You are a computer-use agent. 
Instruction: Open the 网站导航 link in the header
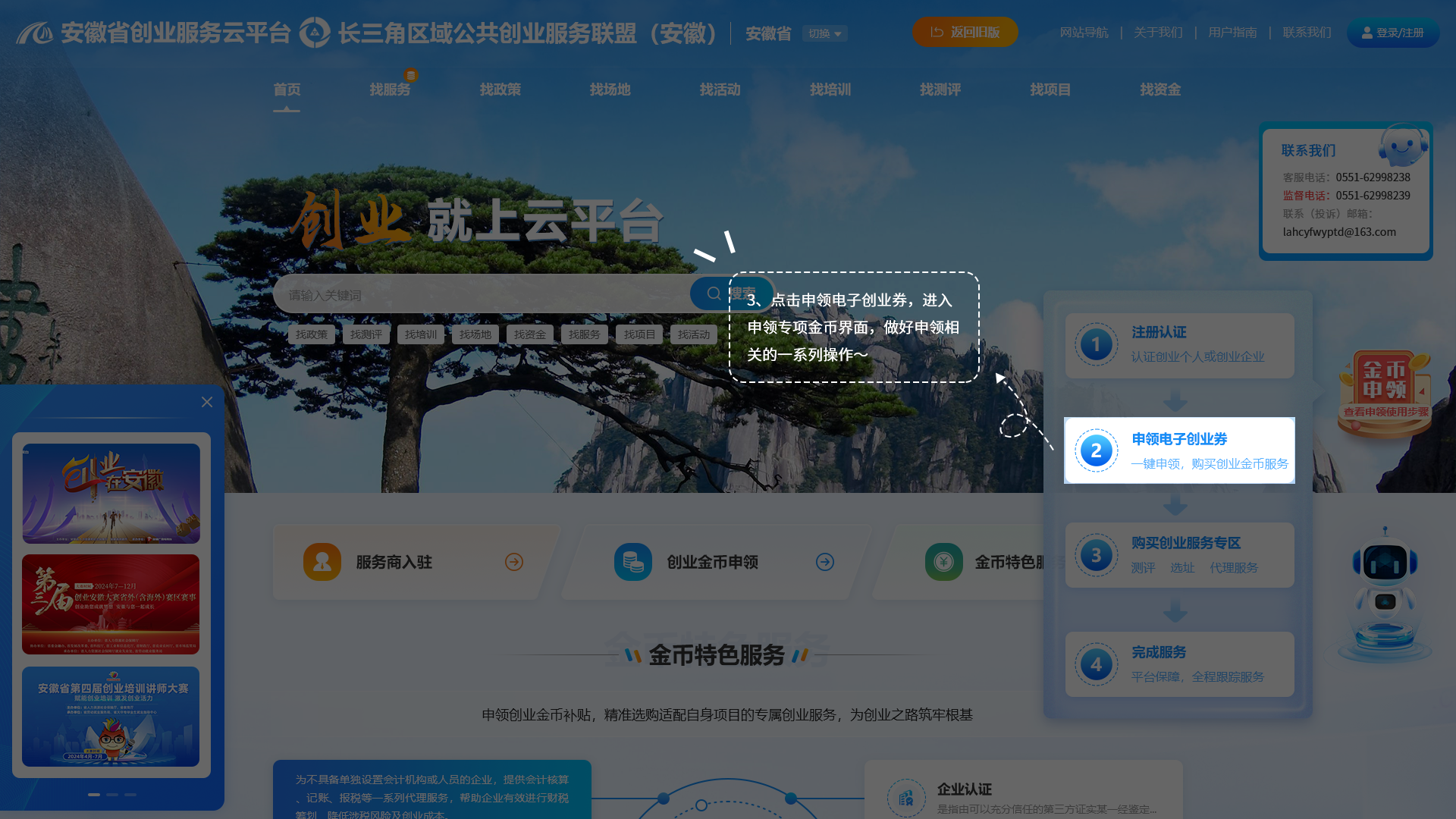(x=1084, y=33)
